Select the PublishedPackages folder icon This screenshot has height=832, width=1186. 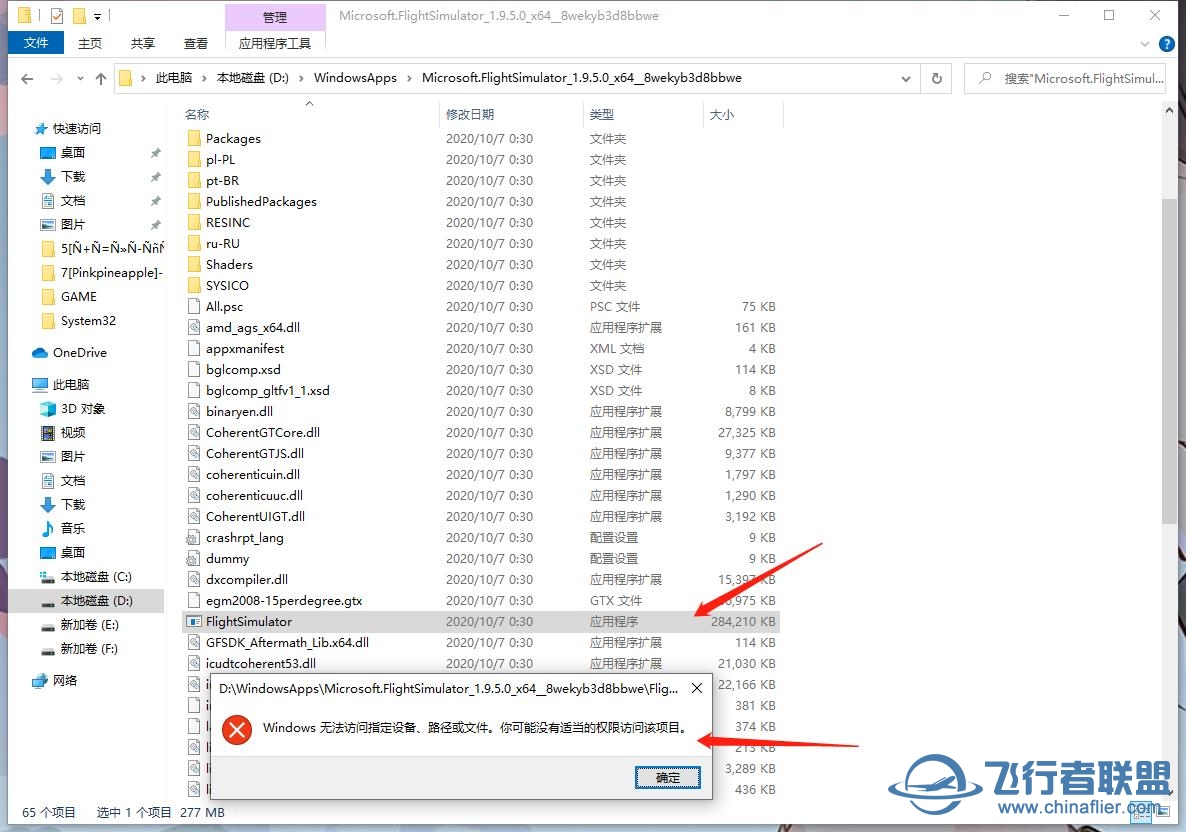194,201
